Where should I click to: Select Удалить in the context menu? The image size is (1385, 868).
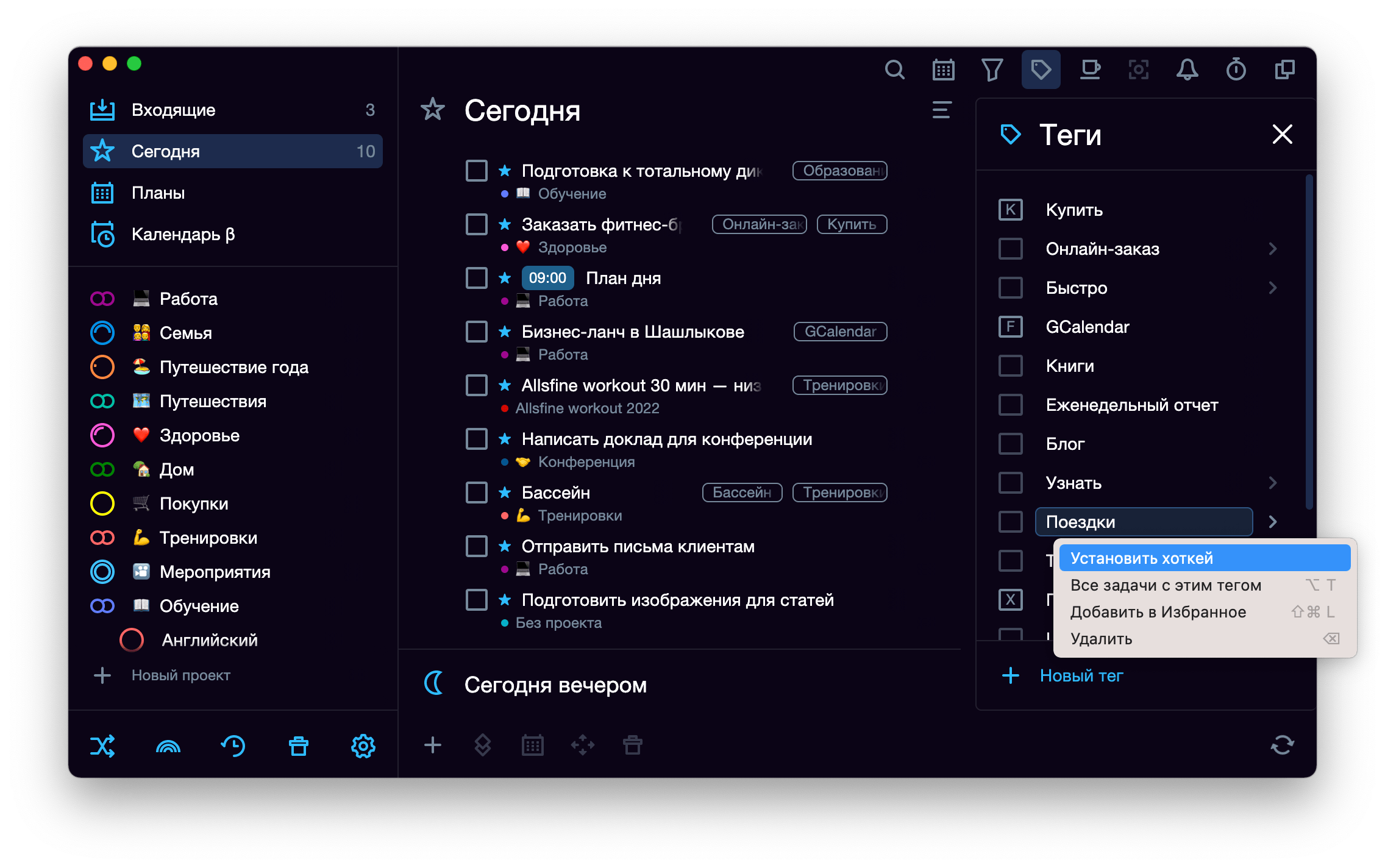point(1205,639)
